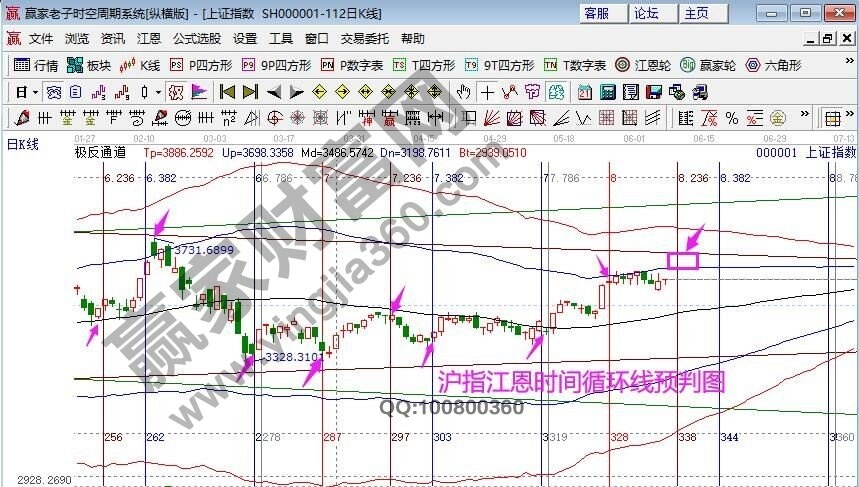The image size is (859, 487).
Task: Toggle the crosshair cursor tool
Action: [487, 92]
